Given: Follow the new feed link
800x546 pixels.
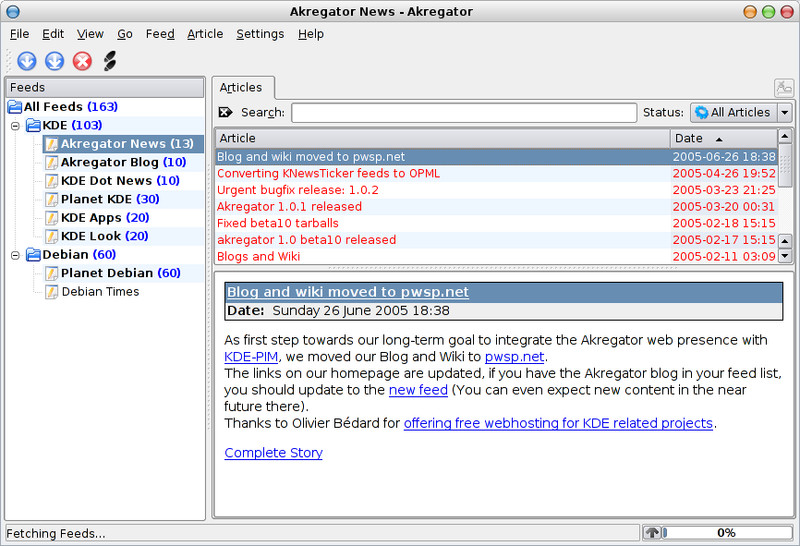Looking at the screenshot, I should [x=418, y=390].
